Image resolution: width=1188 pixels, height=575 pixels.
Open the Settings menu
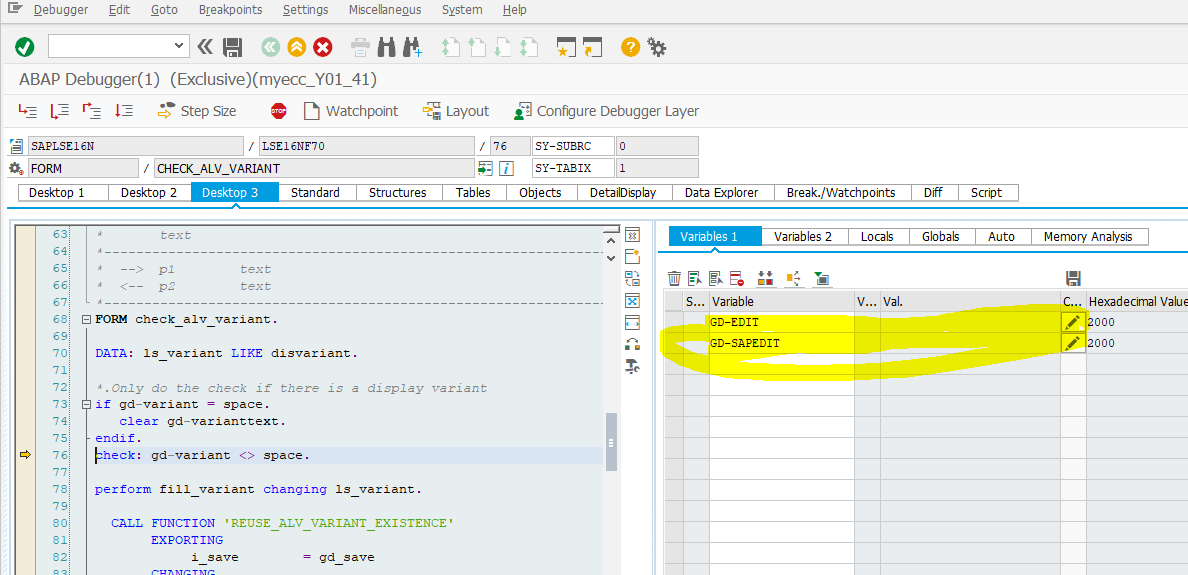(x=305, y=10)
